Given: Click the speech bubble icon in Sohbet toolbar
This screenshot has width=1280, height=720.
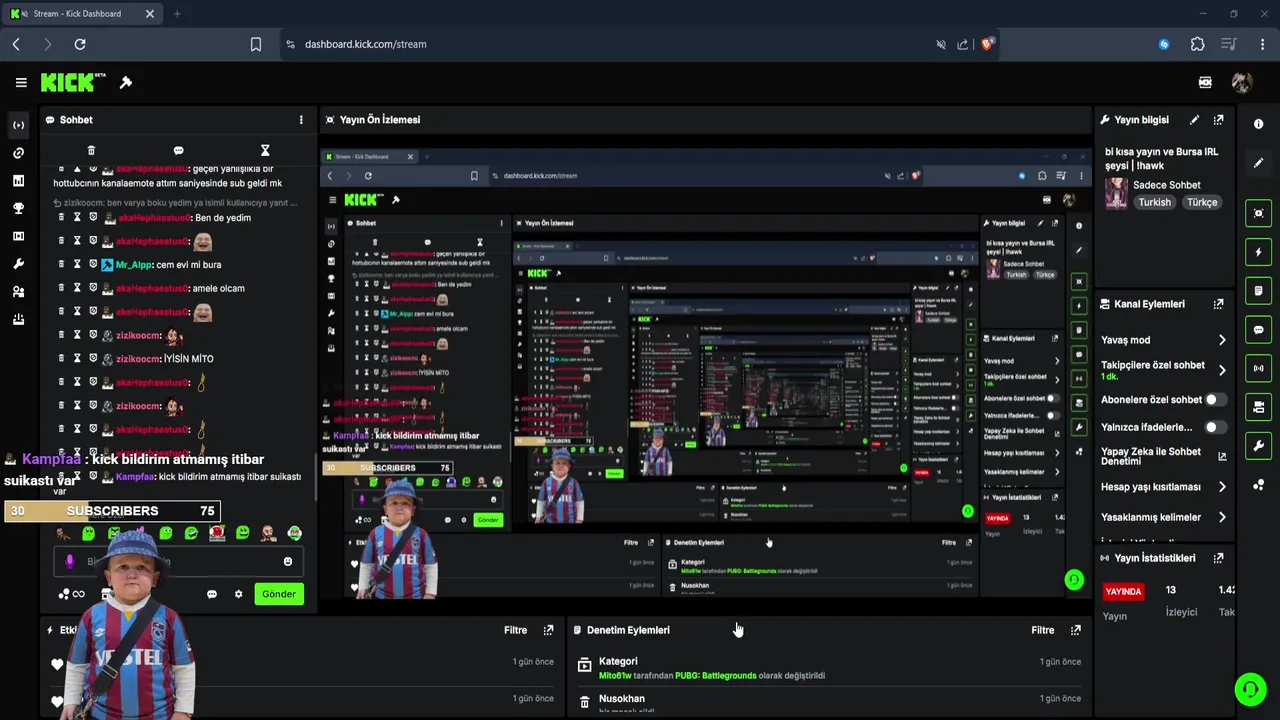Looking at the screenshot, I should pos(178,150).
